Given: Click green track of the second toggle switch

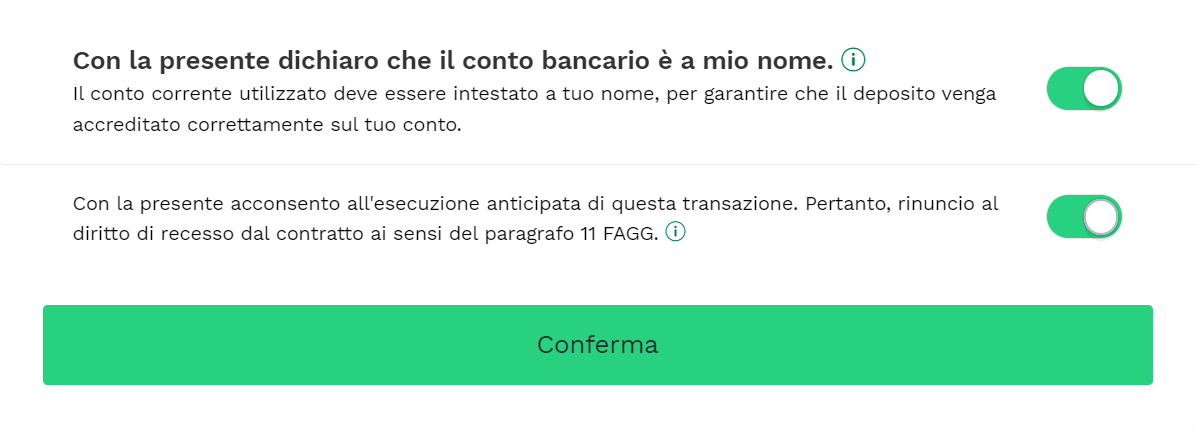Looking at the screenshot, I should point(1064,217).
